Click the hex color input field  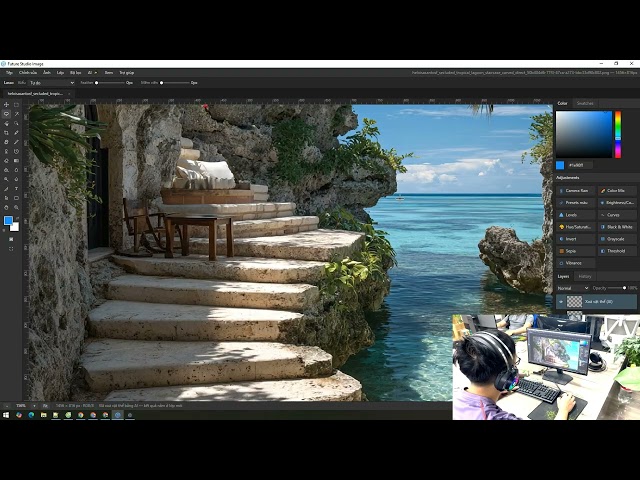click(579, 165)
